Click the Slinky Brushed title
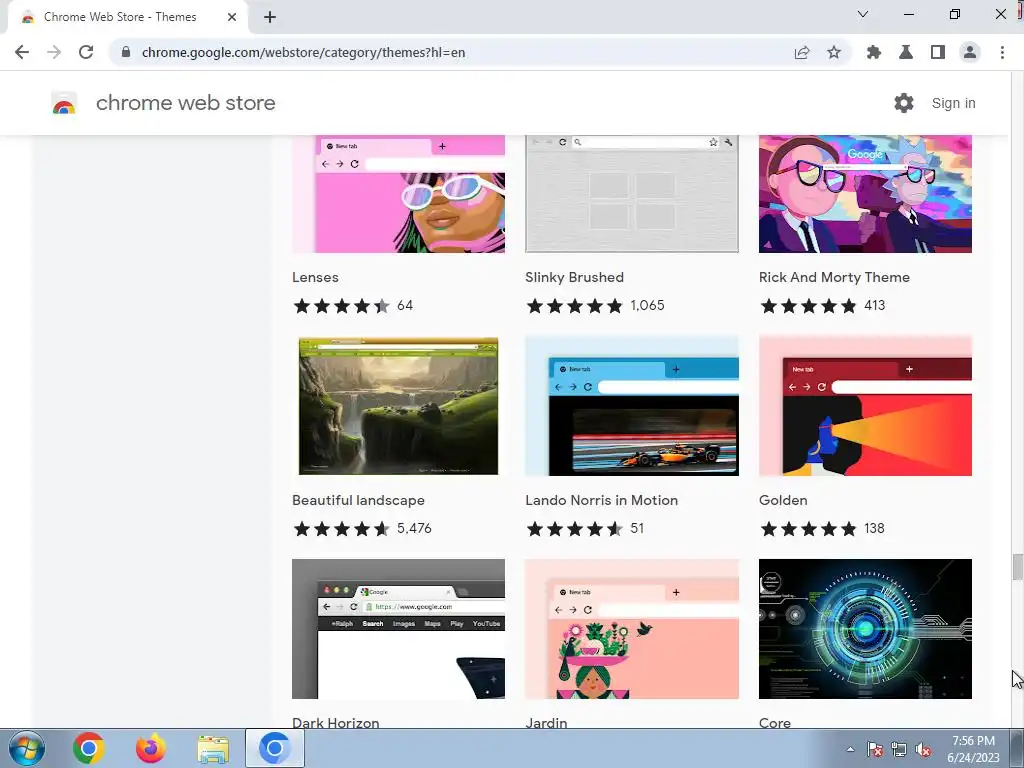 tap(575, 278)
